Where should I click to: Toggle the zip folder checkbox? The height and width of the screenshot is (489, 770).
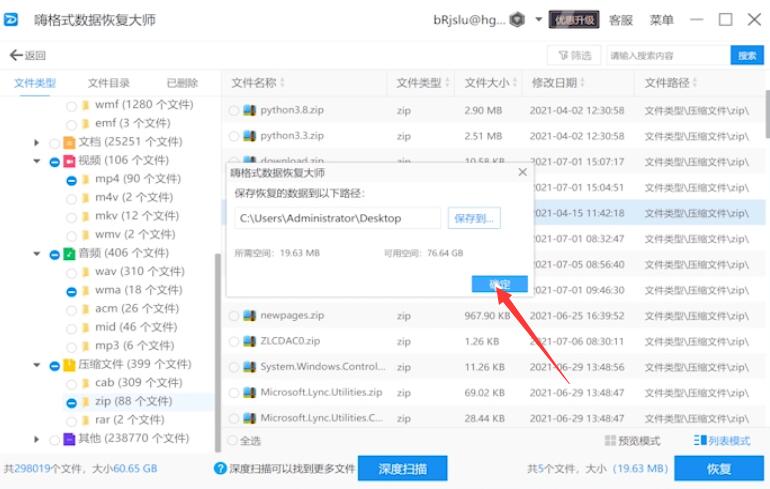click(x=71, y=403)
